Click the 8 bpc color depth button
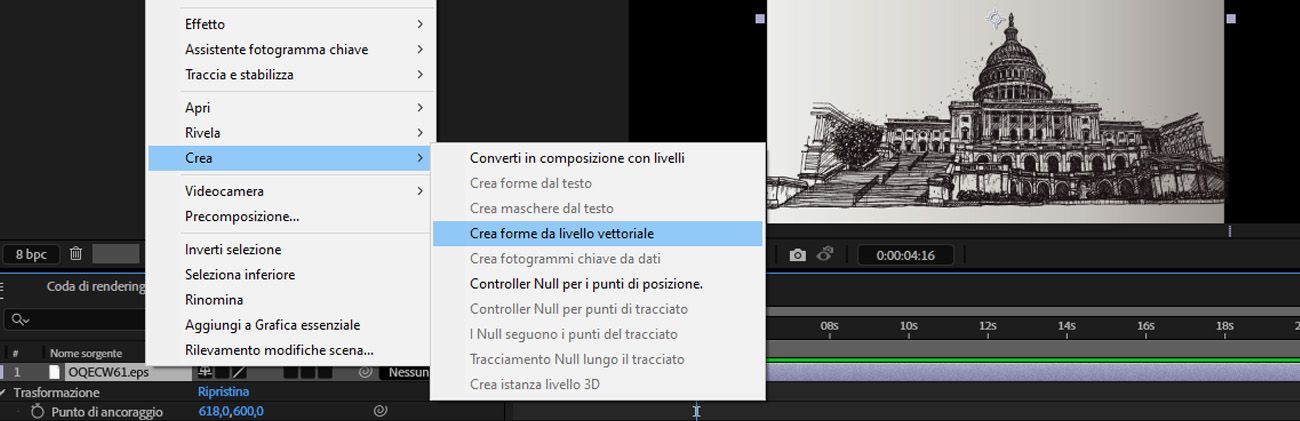This screenshot has height=421, width=1300. pos(31,254)
